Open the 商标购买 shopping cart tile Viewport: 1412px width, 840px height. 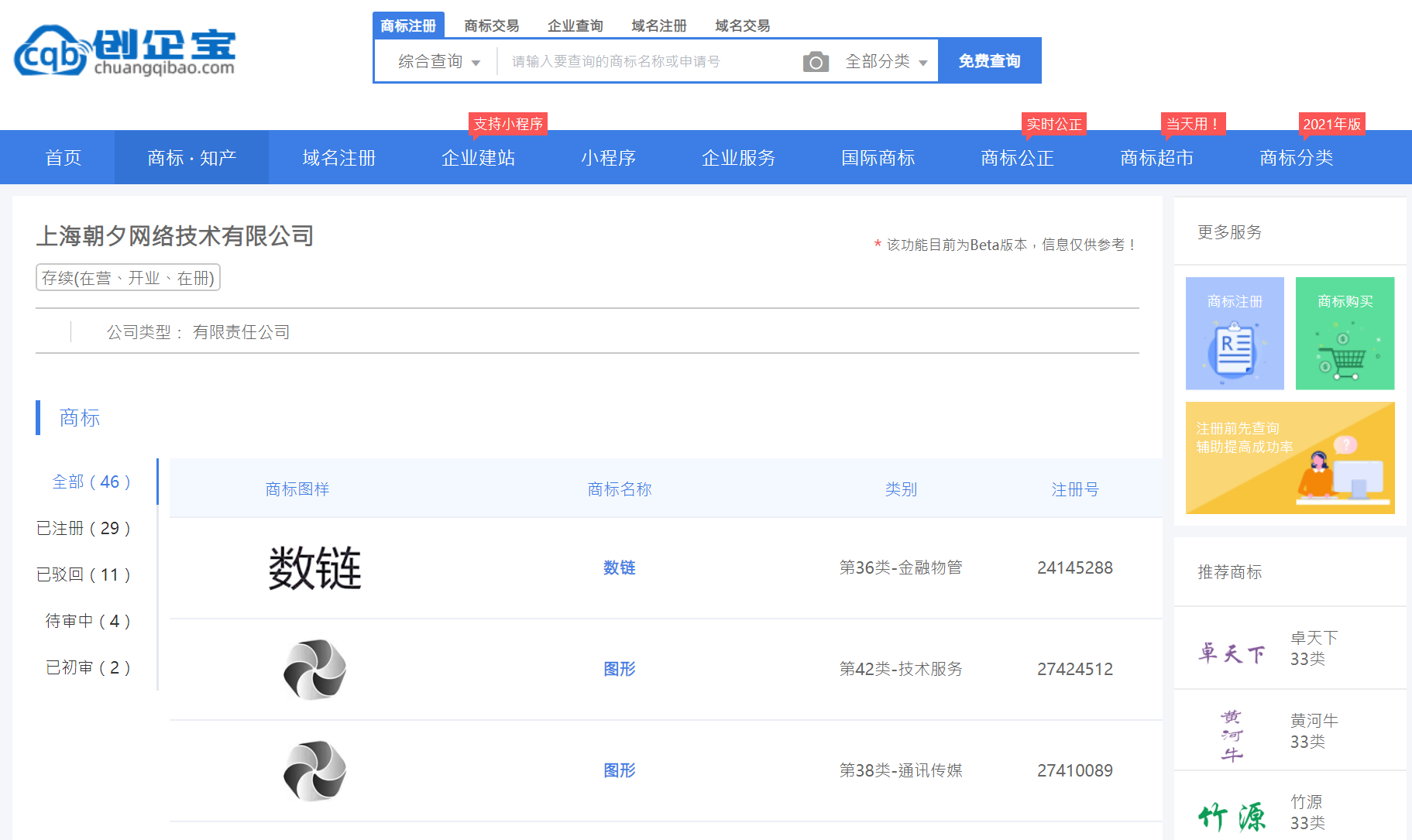click(x=1345, y=333)
